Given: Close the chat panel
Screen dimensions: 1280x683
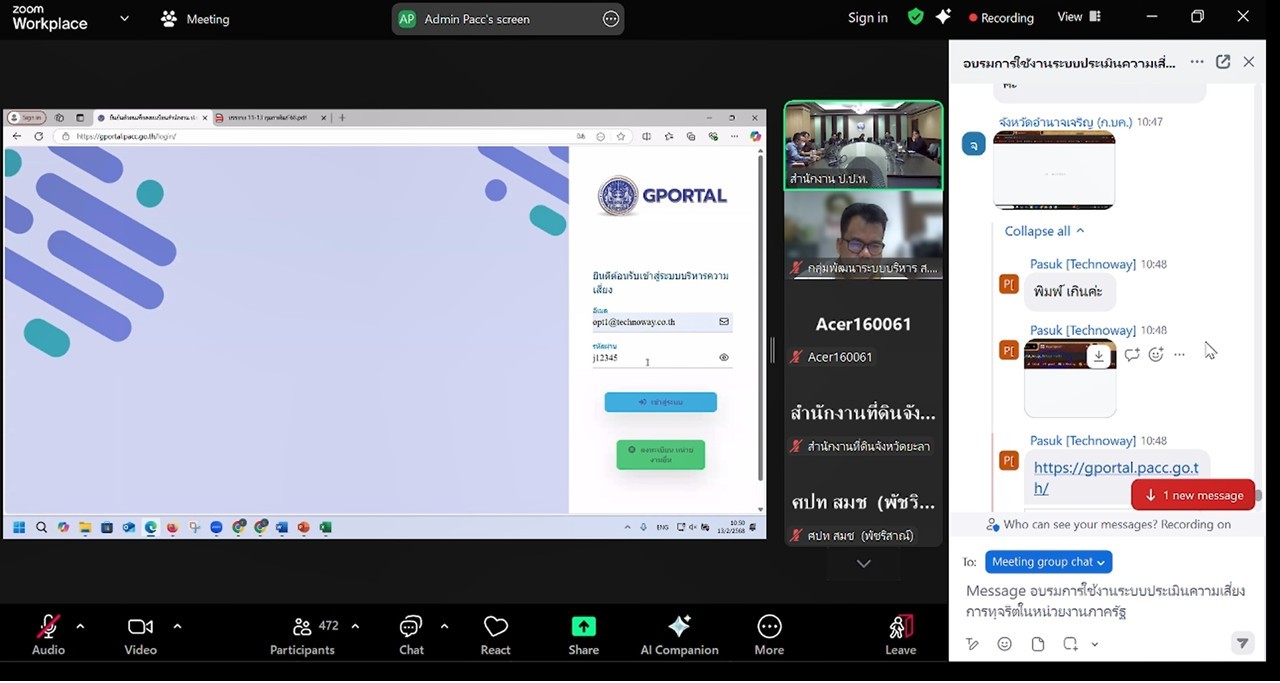Looking at the screenshot, I should coord(1249,62).
